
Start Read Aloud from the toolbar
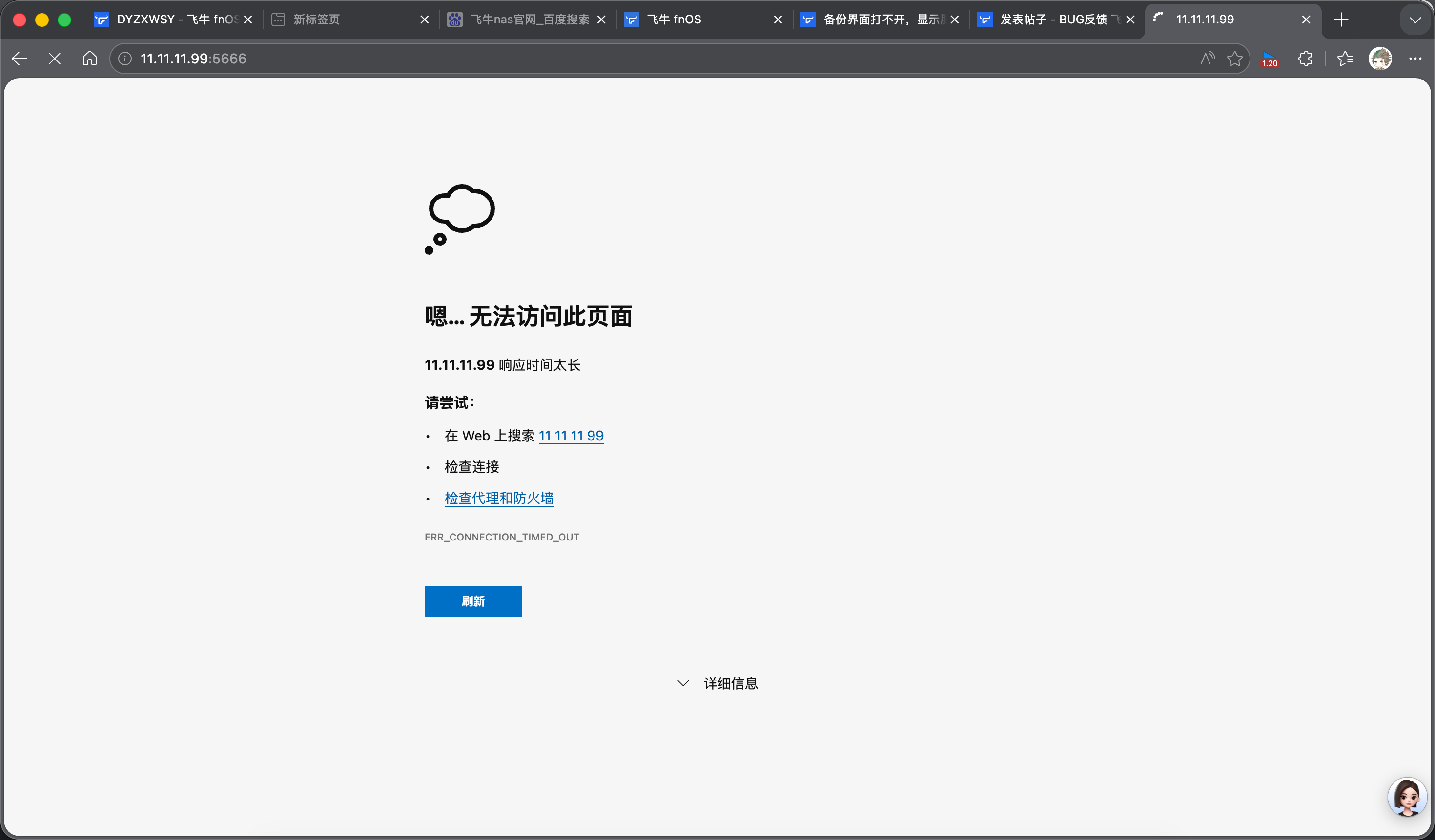coord(1207,58)
